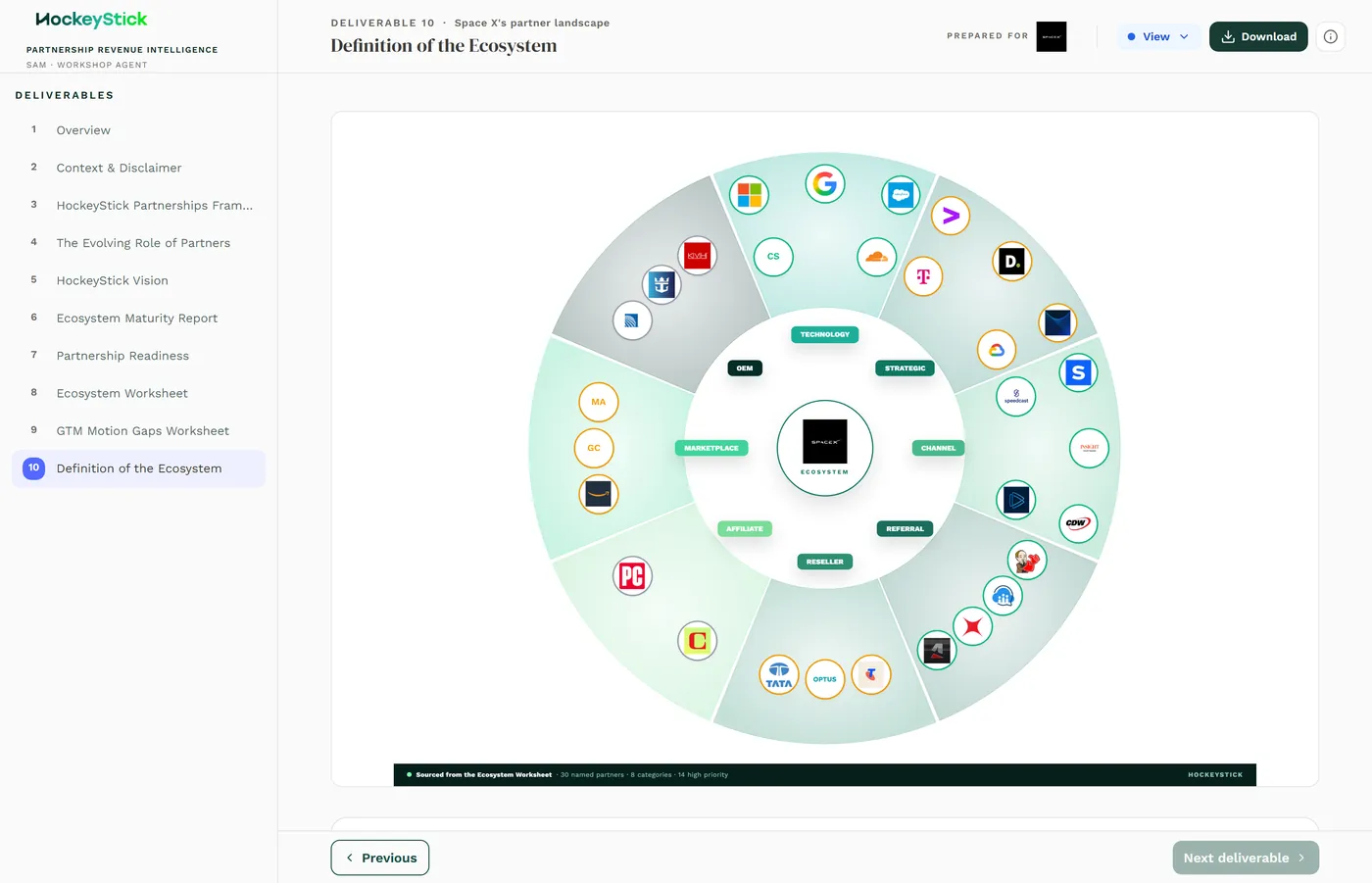
Task: Click the dark logo with red stripe
Action: (937, 651)
